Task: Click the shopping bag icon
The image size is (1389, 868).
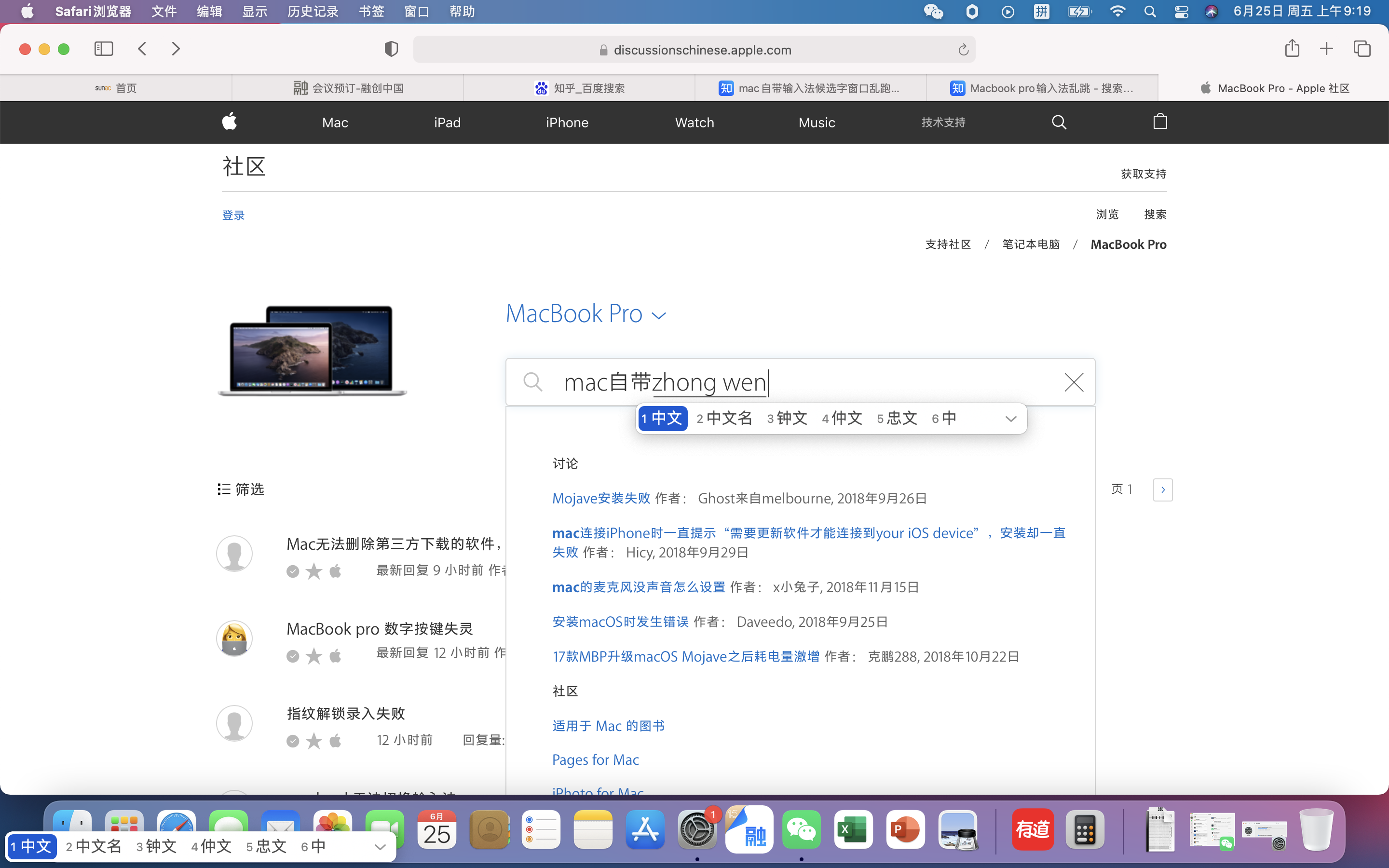Action: point(1160,122)
